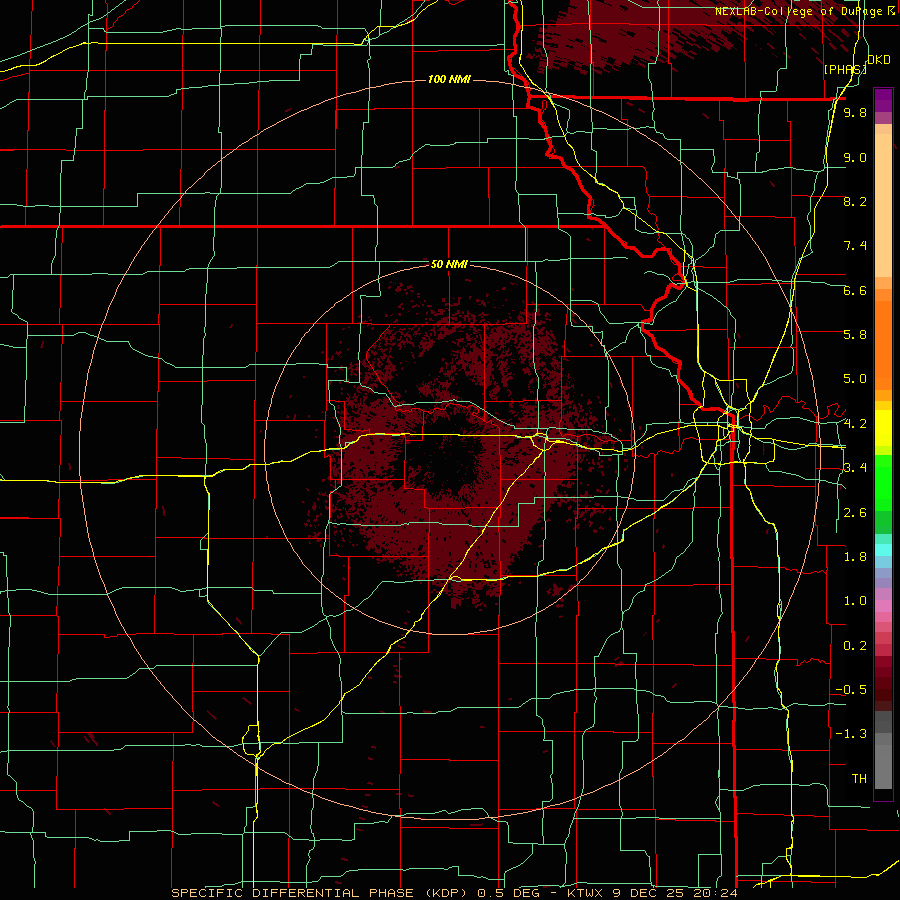Click the 9.0 scale value
This screenshot has height=900, width=900.
coord(855,157)
